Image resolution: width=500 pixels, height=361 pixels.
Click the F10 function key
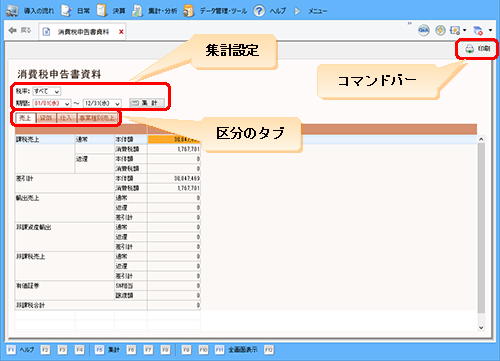tap(204, 350)
